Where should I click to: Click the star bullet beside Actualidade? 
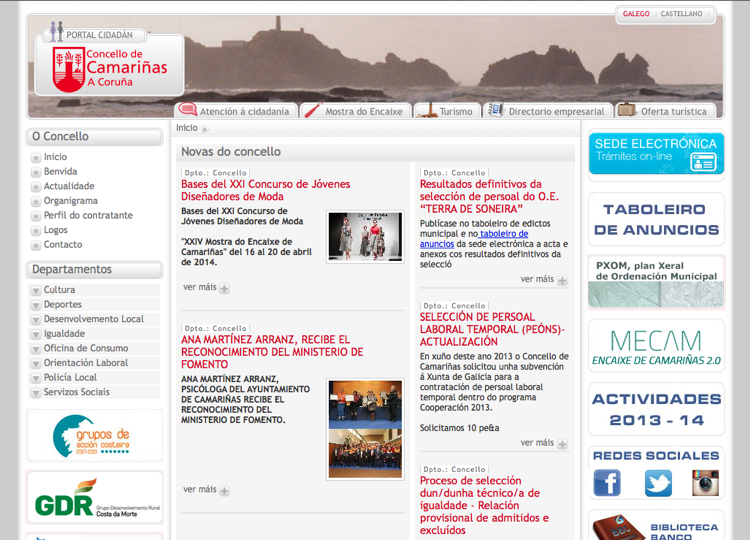[35, 187]
